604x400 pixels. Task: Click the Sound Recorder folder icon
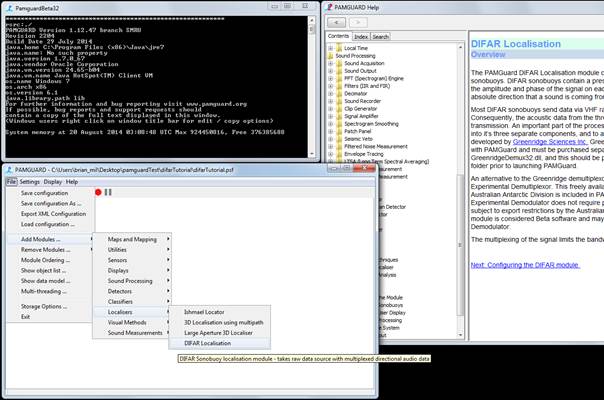tap(339, 101)
